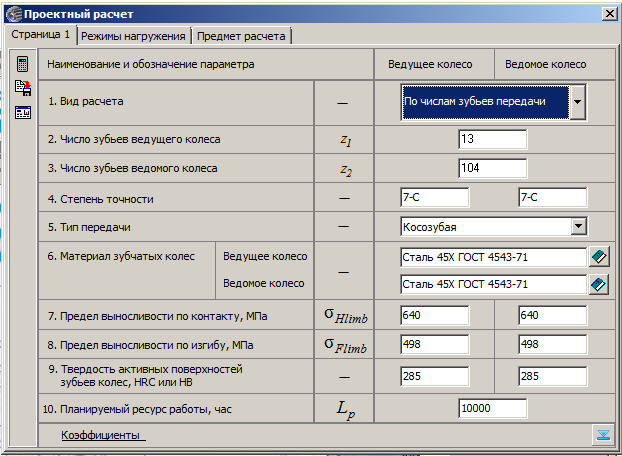Click the Коэффициенты link
This screenshot has width=622, height=456.
[103, 435]
